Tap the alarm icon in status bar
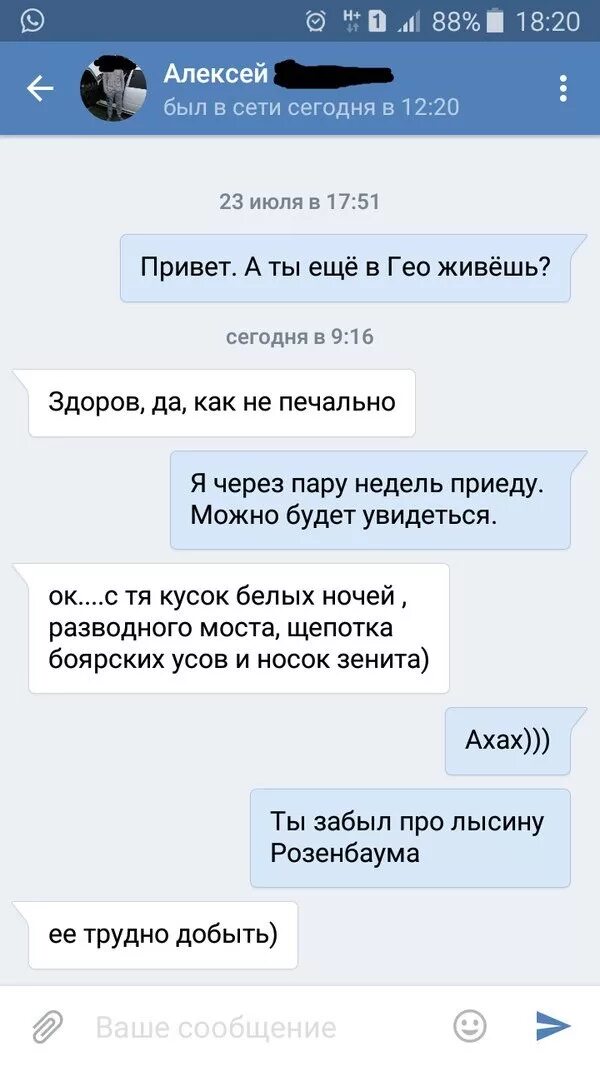Screen dimensions: 600x1066 tap(316, 22)
